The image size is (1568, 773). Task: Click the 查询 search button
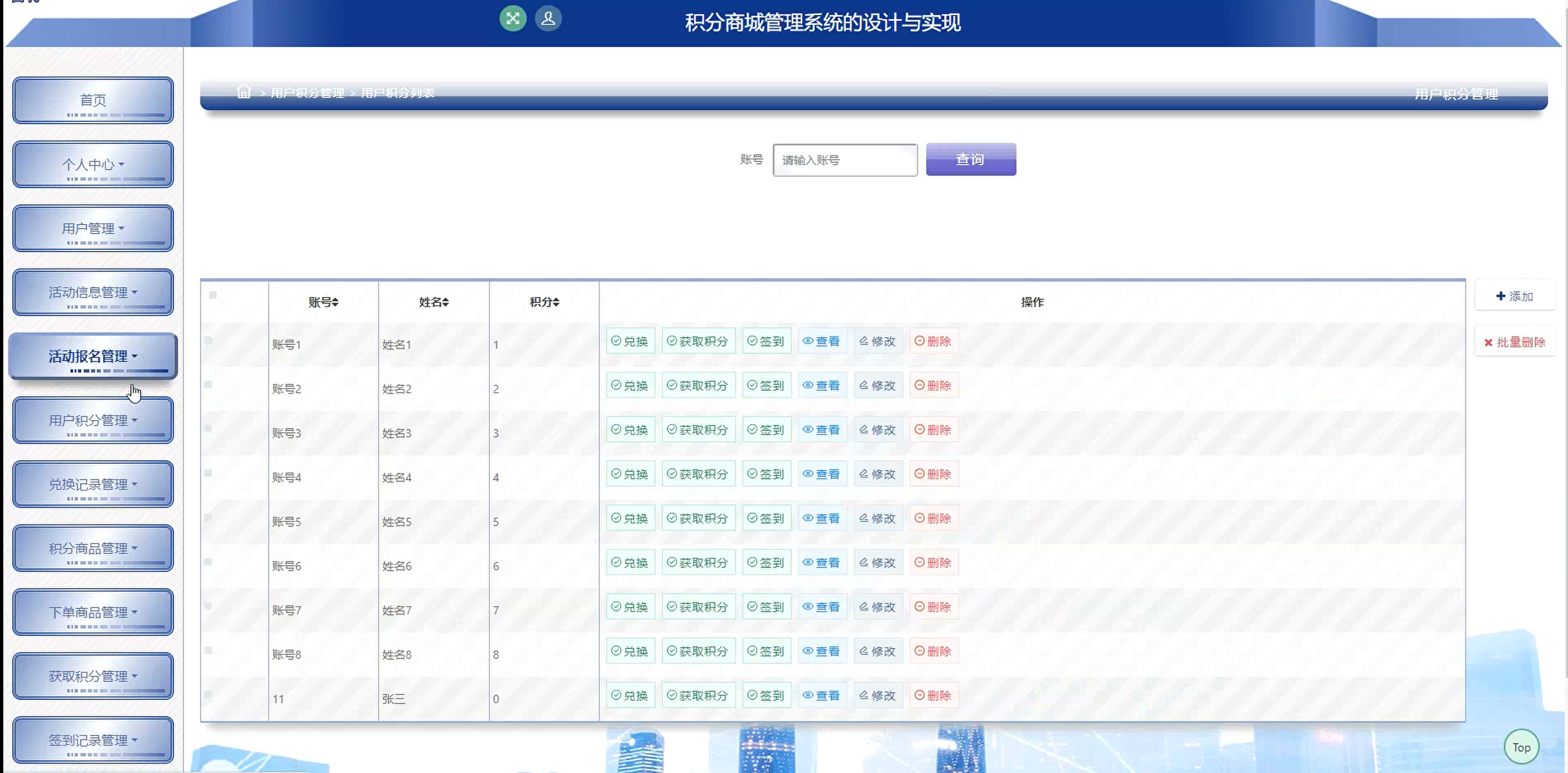(x=971, y=159)
